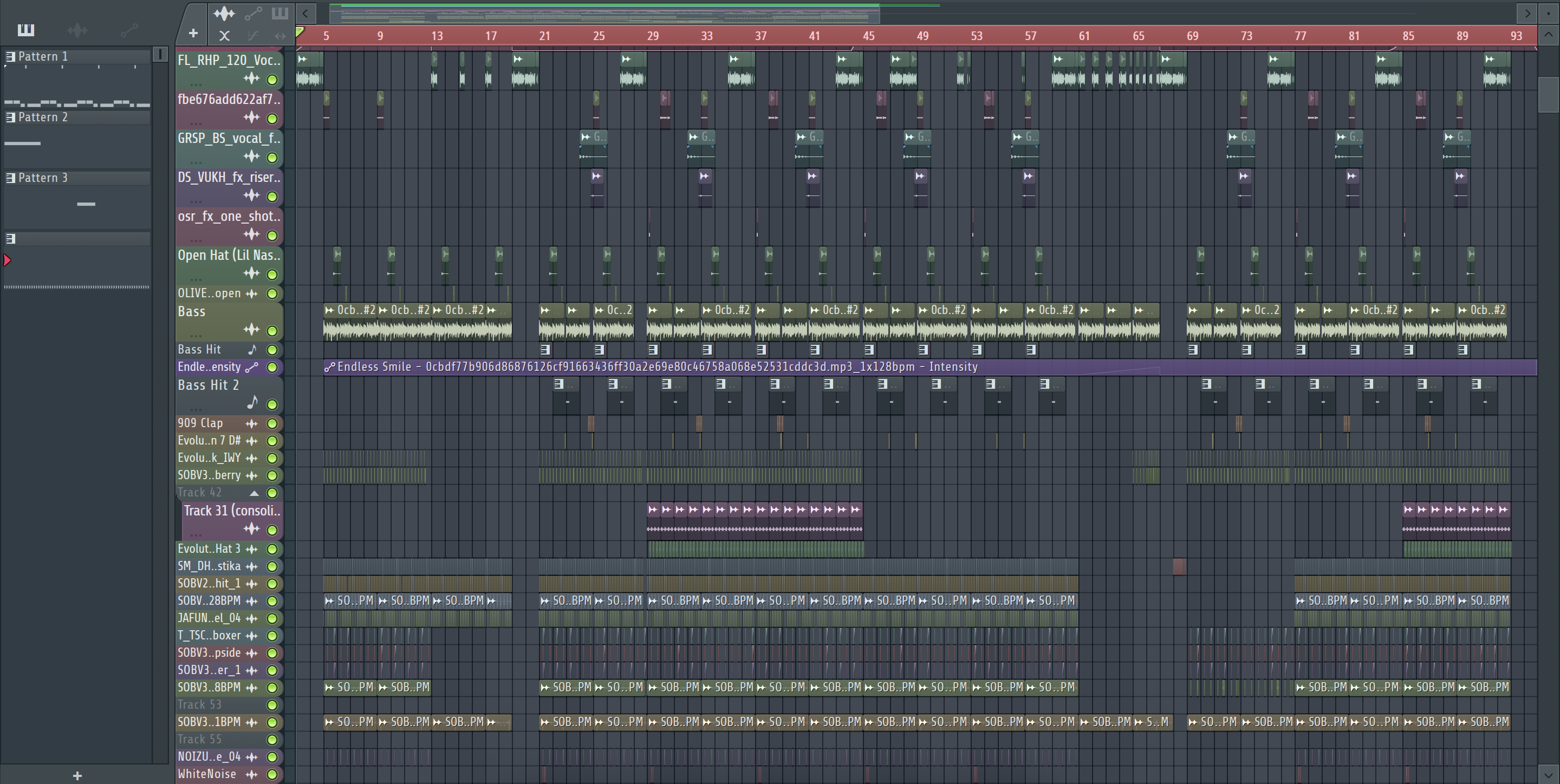Click waveform icon on DS_VUKH_fx_riser track

click(x=251, y=195)
